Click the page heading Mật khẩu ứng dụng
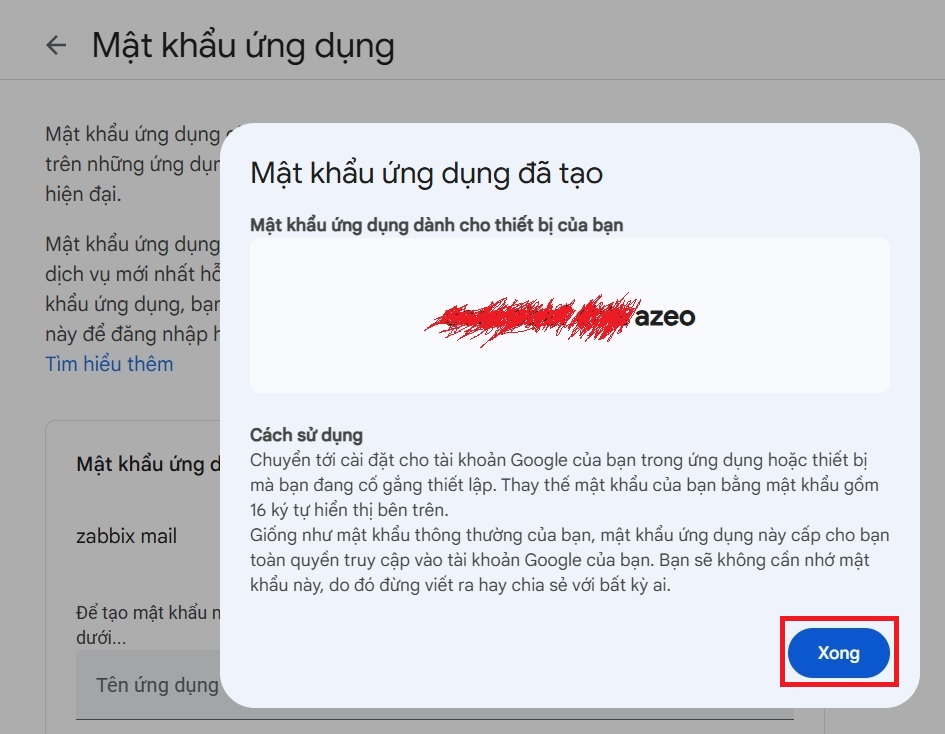 coord(243,46)
